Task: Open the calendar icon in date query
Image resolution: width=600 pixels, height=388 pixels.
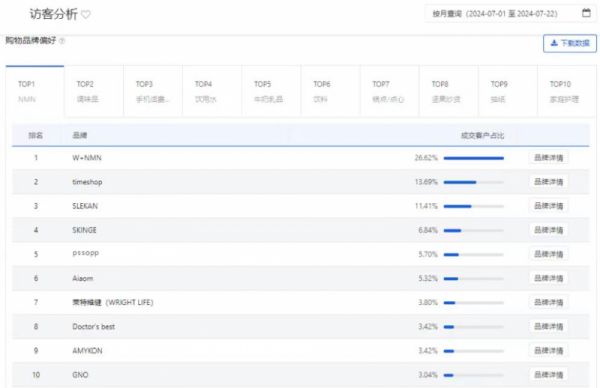Action: (x=586, y=13)
